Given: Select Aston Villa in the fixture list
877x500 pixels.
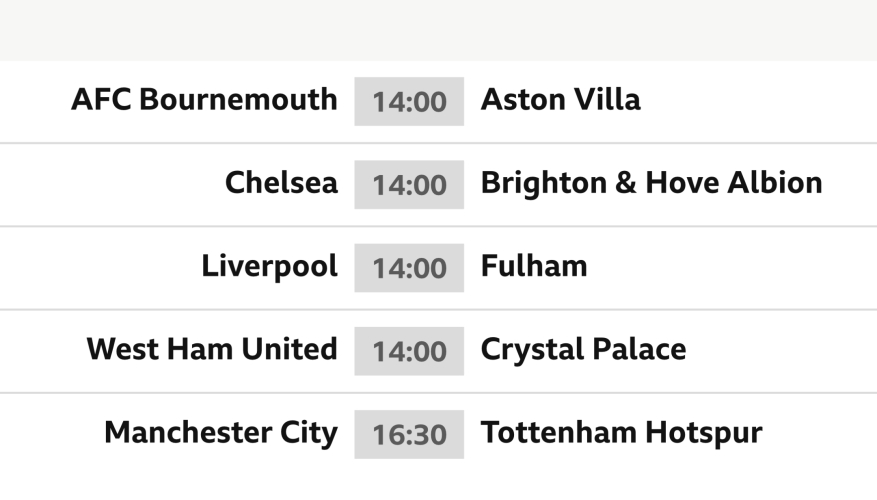Looking at the screenshot, I should tap(560, 100).
